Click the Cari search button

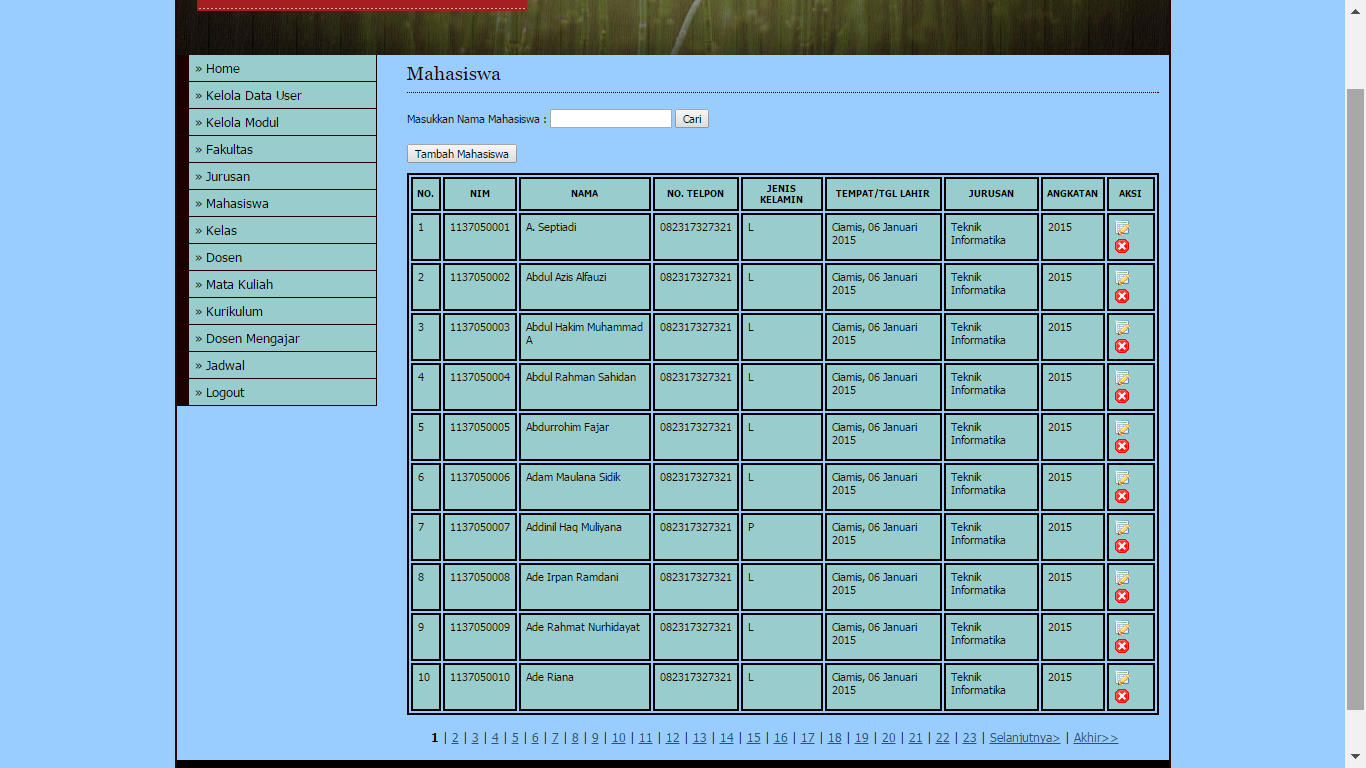pos(691,119)
